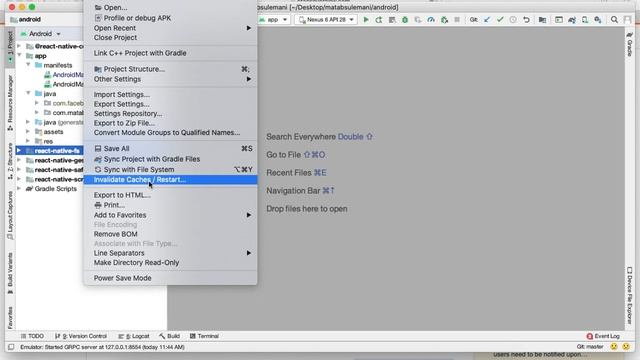Choose Save All from File menu
The height and width of the screenshot is (360, 640).
click(171, 149)
